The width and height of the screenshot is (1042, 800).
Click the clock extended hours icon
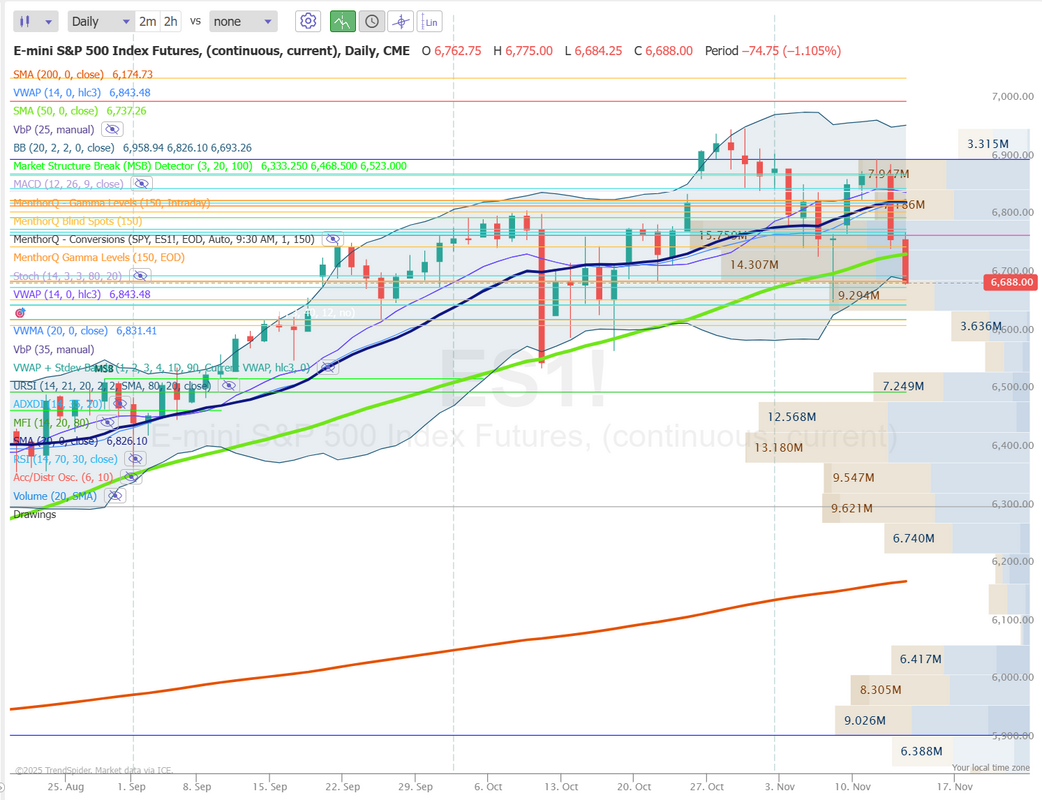[371, 21]
